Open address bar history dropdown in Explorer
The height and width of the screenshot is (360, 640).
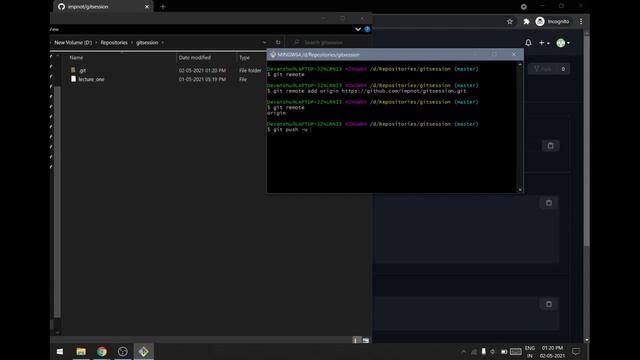point(264,42)
